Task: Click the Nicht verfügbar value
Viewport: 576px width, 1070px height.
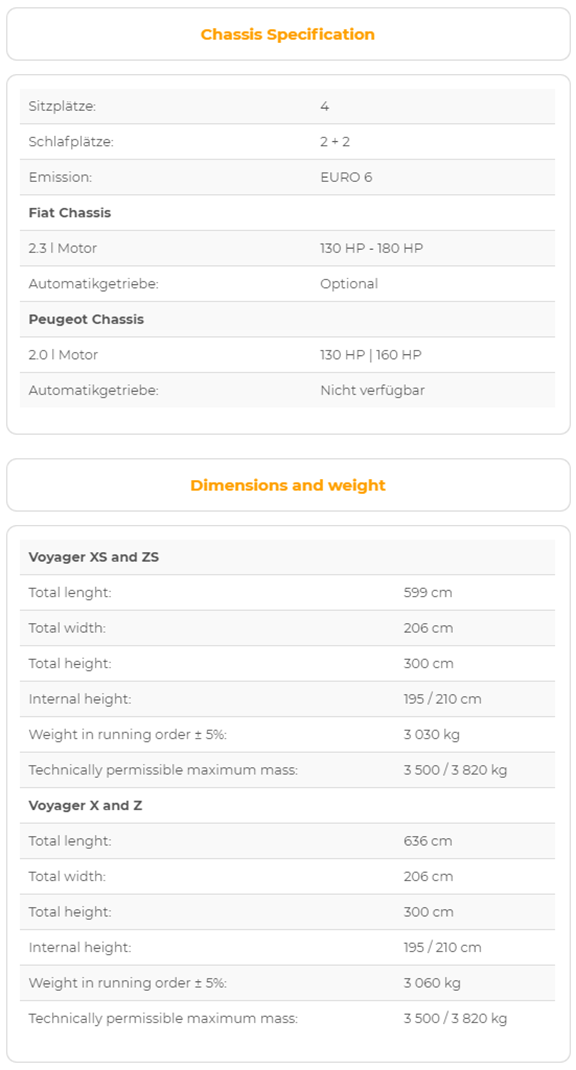Action: 373,390
